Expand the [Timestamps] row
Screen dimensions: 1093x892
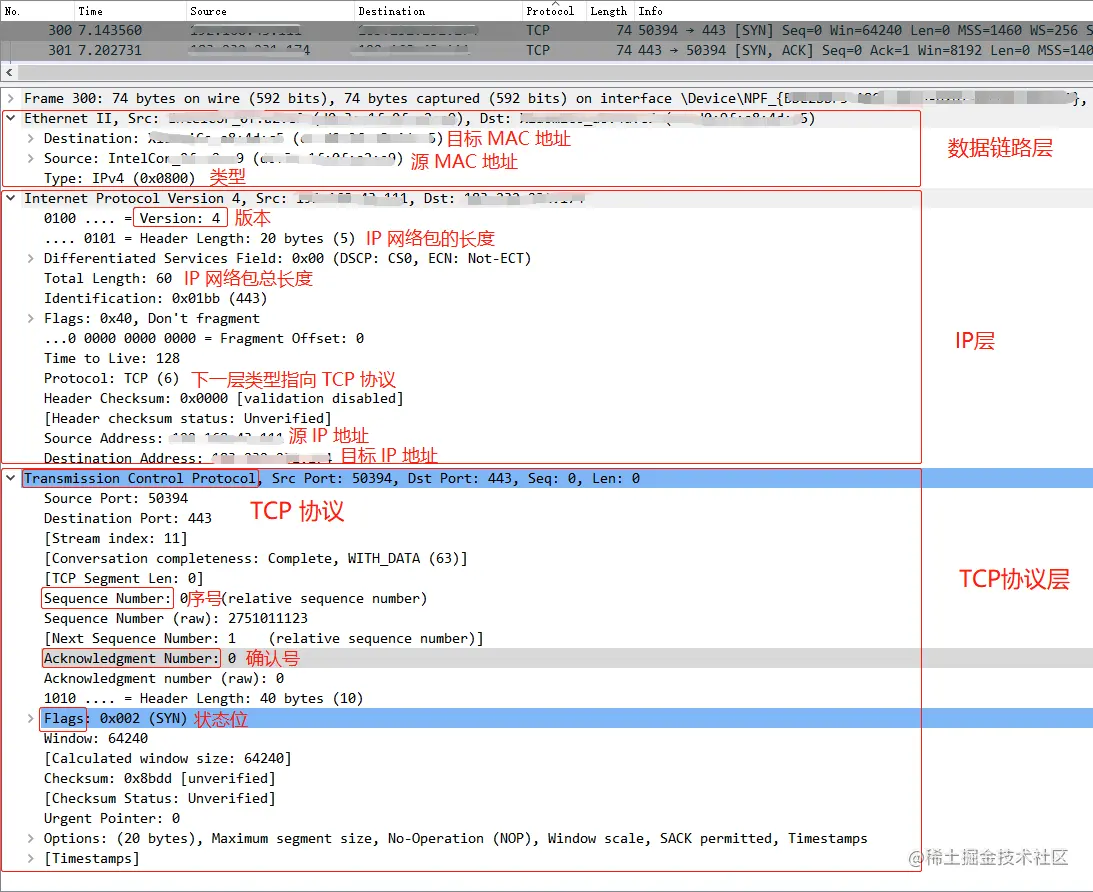point(30,859)
